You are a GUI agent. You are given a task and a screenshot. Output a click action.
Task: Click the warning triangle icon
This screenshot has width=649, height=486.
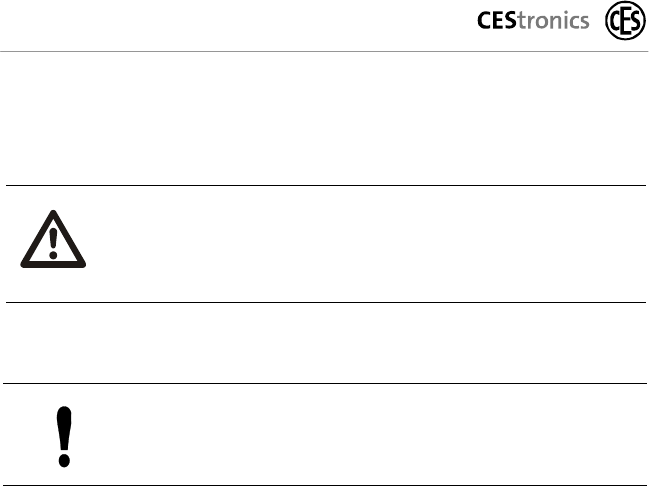coord(53,239)
